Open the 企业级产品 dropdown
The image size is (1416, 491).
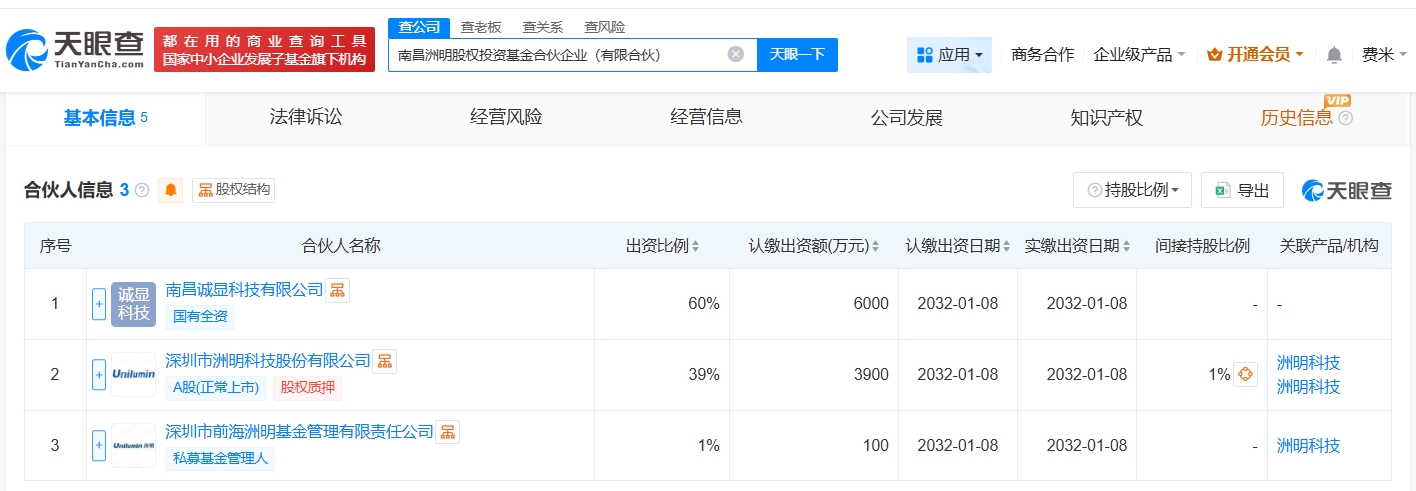pos(1139,55)
